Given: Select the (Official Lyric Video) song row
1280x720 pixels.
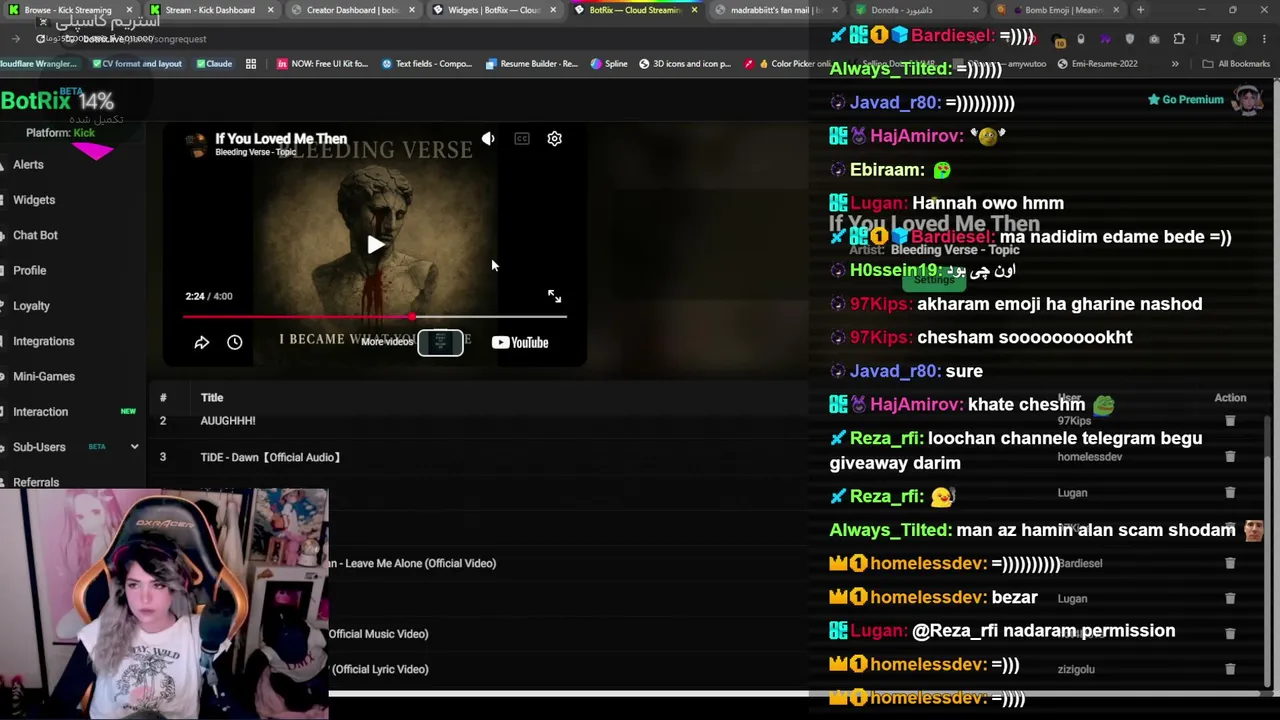Looking at the screenshot, I should [x=704, y=669].
